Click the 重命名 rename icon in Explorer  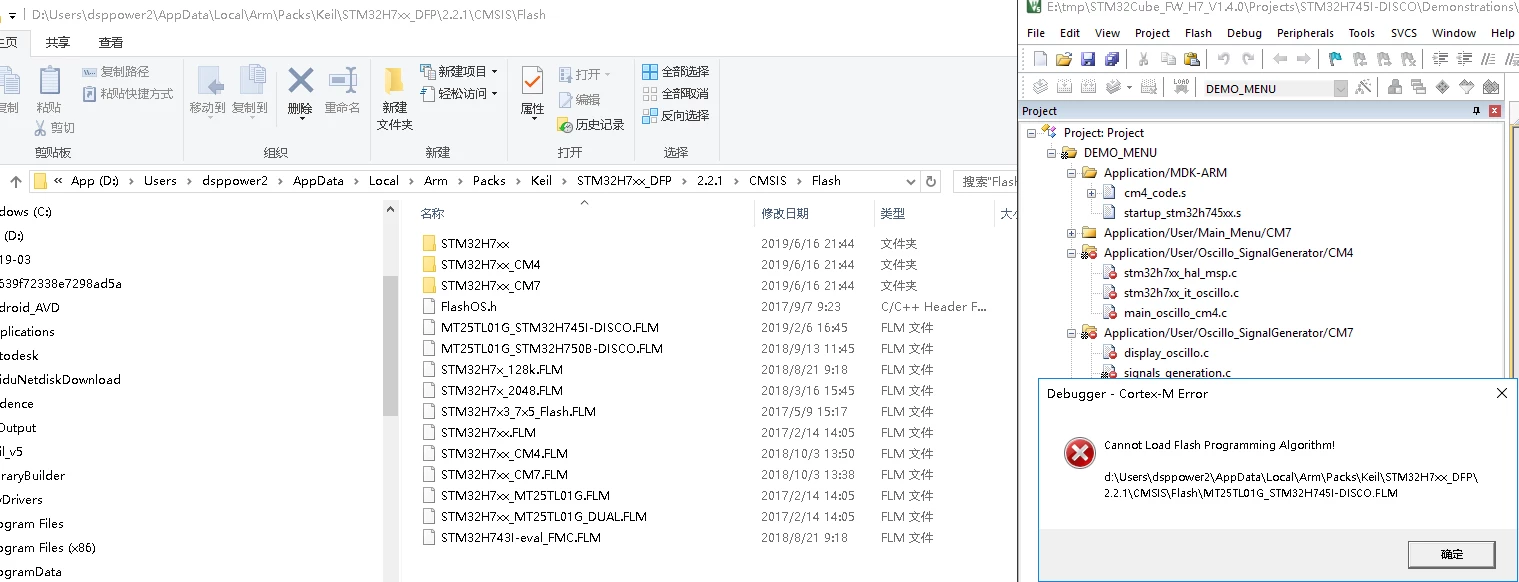tap(342, 81)
